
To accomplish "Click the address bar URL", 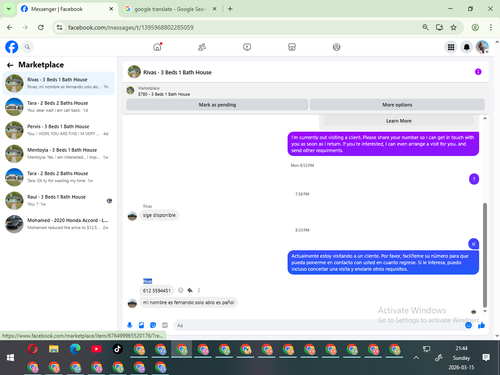I will tap(131, 27).
